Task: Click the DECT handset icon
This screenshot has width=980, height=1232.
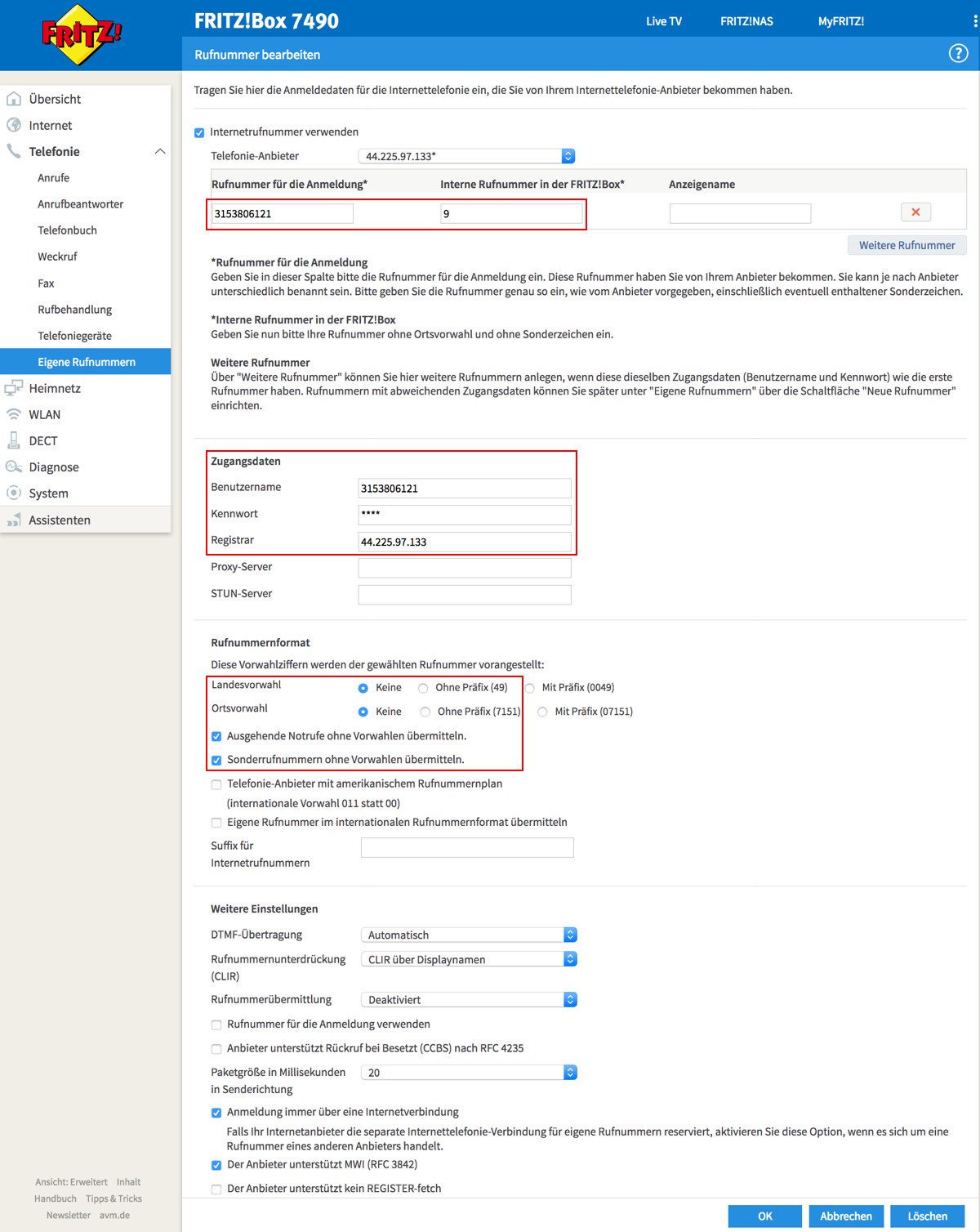Action: click(x=14, y=440)
